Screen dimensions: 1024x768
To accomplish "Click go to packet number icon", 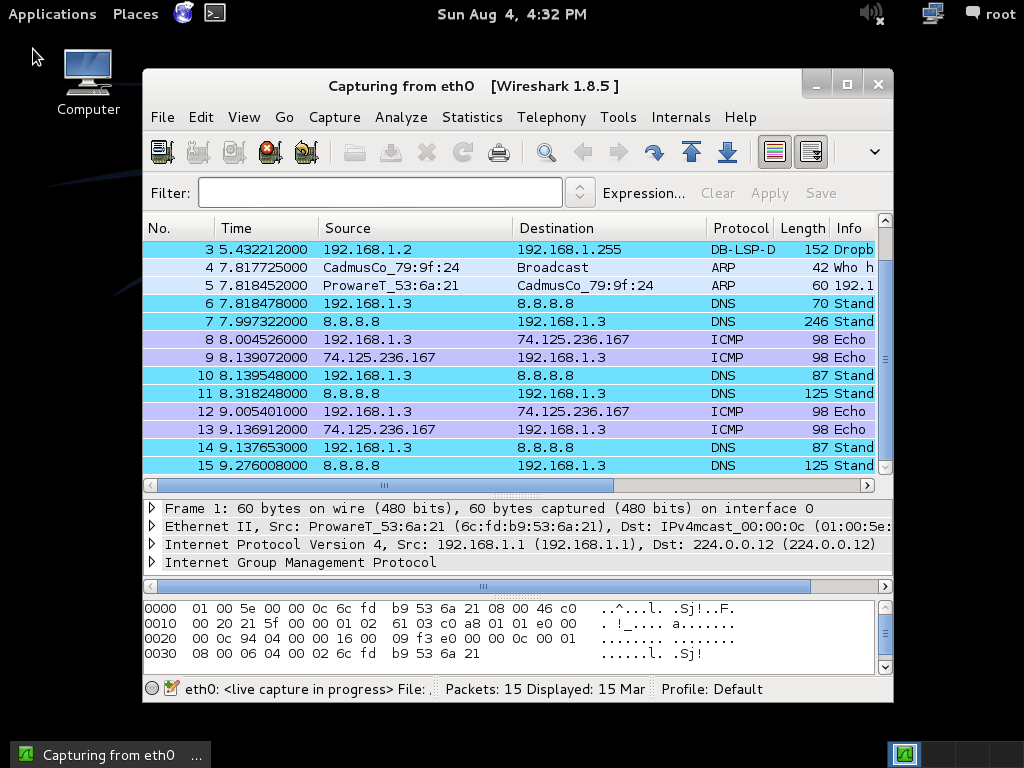I will pos(654,152).
